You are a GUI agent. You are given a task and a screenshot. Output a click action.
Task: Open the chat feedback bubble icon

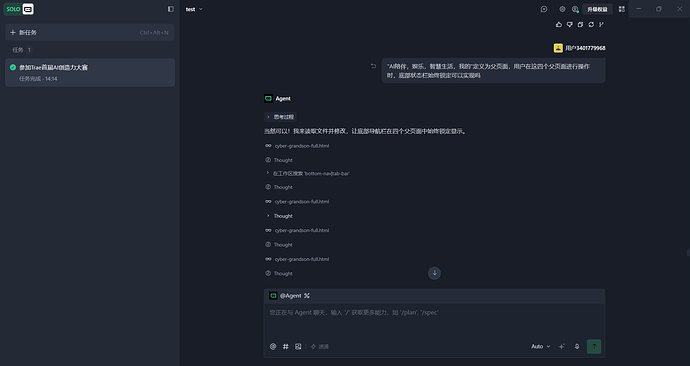[544, 9]
